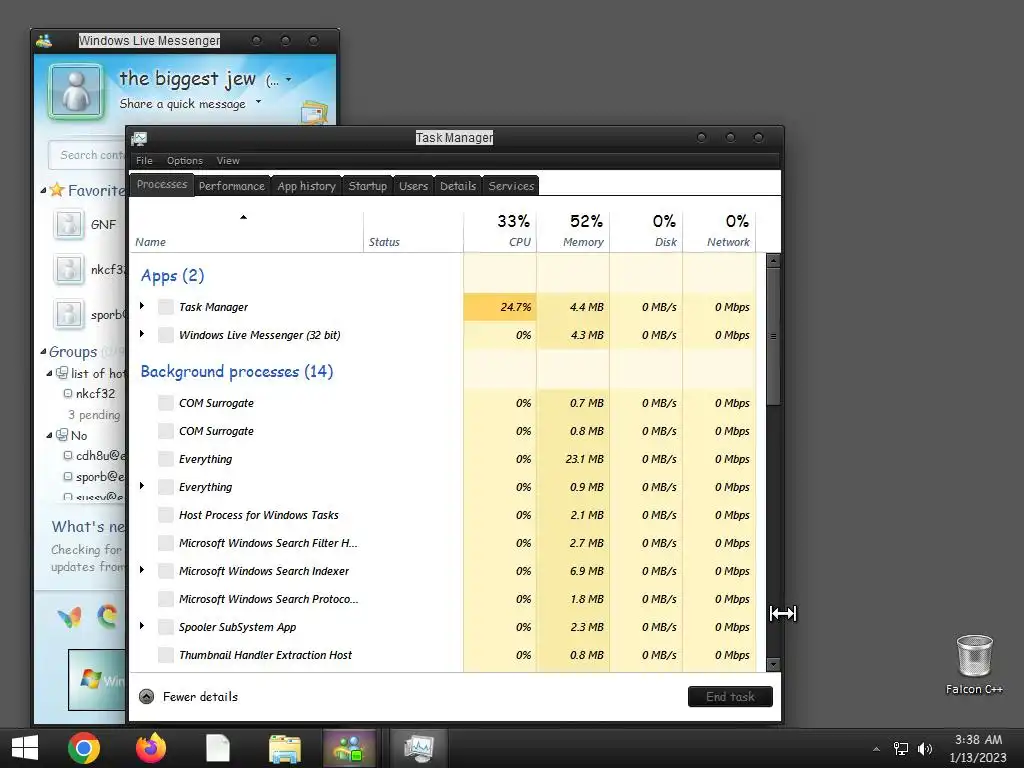
Task: Switch to the Users tab
Action: coord(413,186)
